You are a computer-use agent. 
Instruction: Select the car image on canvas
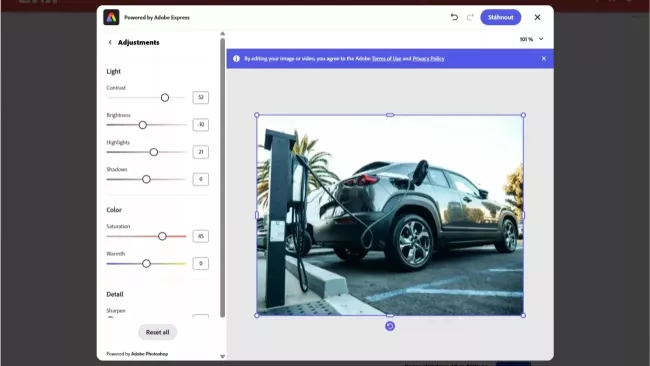point(390,215)
